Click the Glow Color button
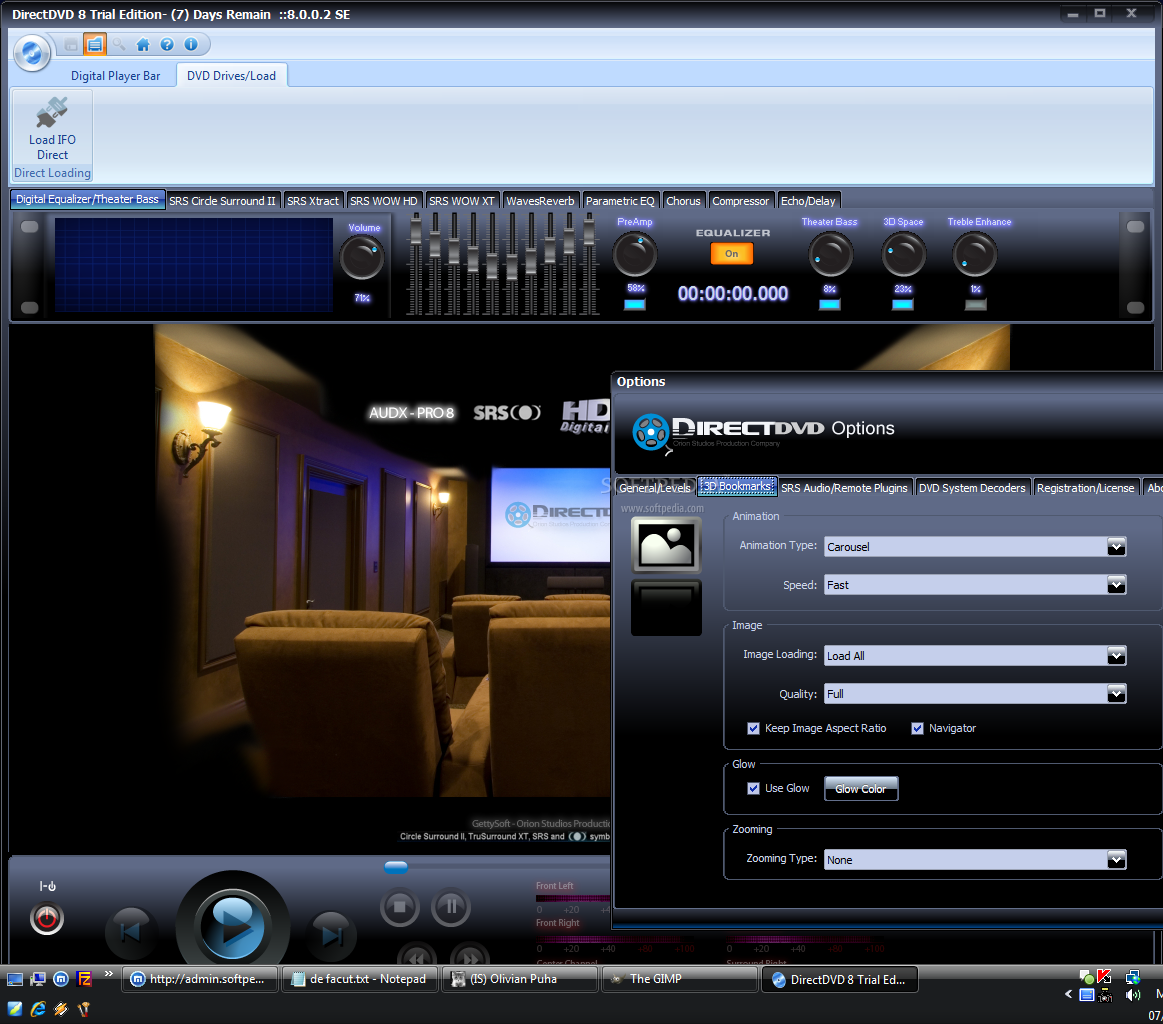The width and height of the screenshot is (1163, 1024). tap(860, 789)
